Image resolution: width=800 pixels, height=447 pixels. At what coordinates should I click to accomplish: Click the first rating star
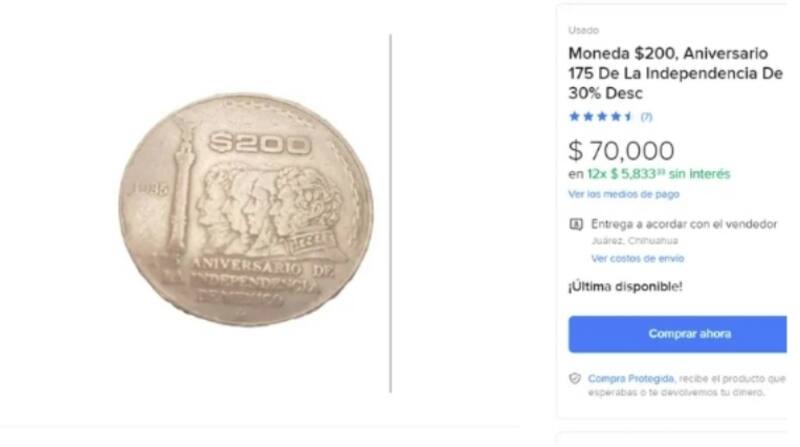coord(574,117)
